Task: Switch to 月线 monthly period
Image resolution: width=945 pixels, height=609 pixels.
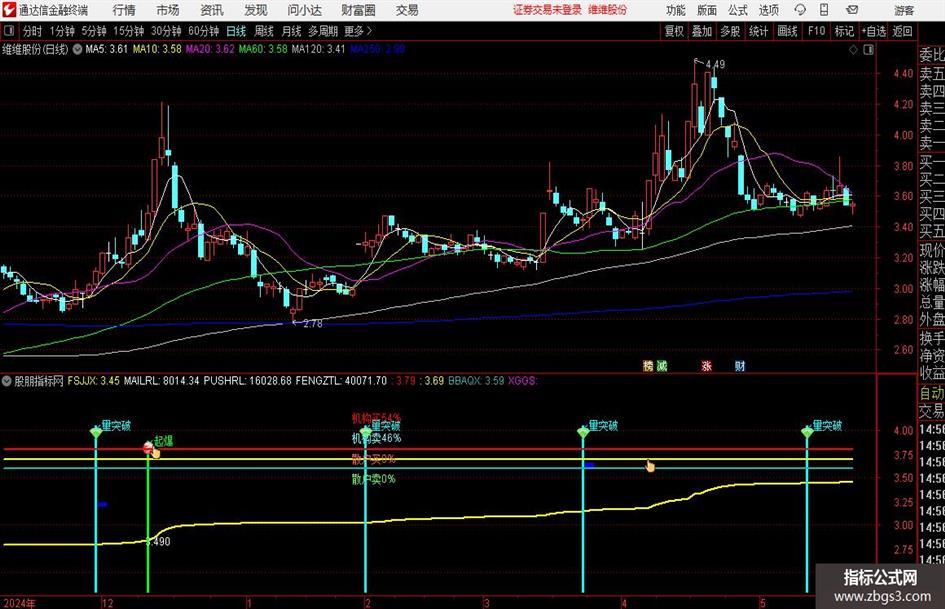Action: [292, 31]
